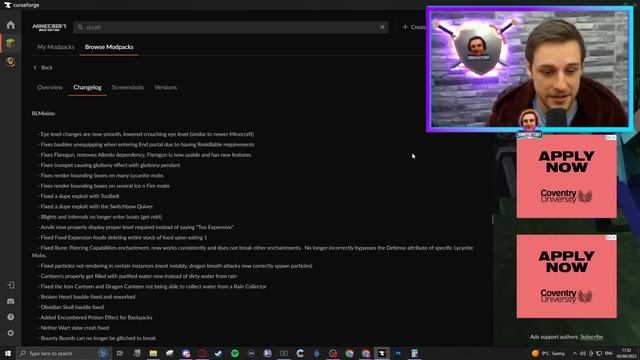
Task: Select the Browse Modpacks tab
Action: click(109, 47)
